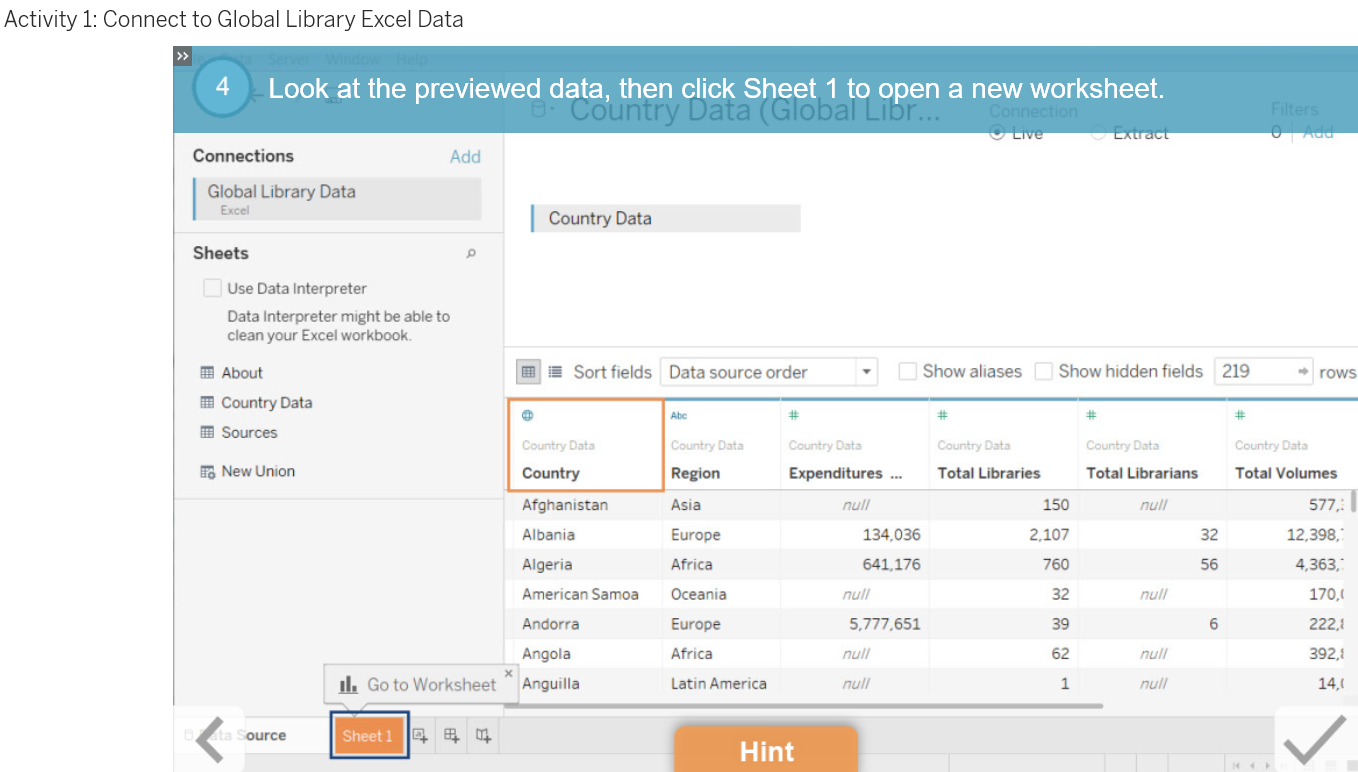
Task: Select the Extract connection radio button
Action: 1097,132
